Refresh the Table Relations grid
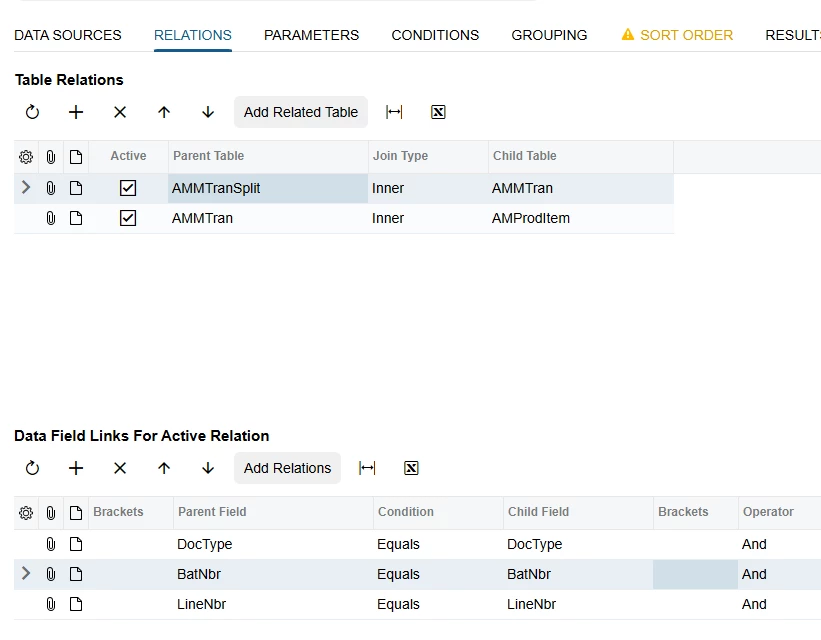Viewport: 821px width, 640px height. (32, 112)
